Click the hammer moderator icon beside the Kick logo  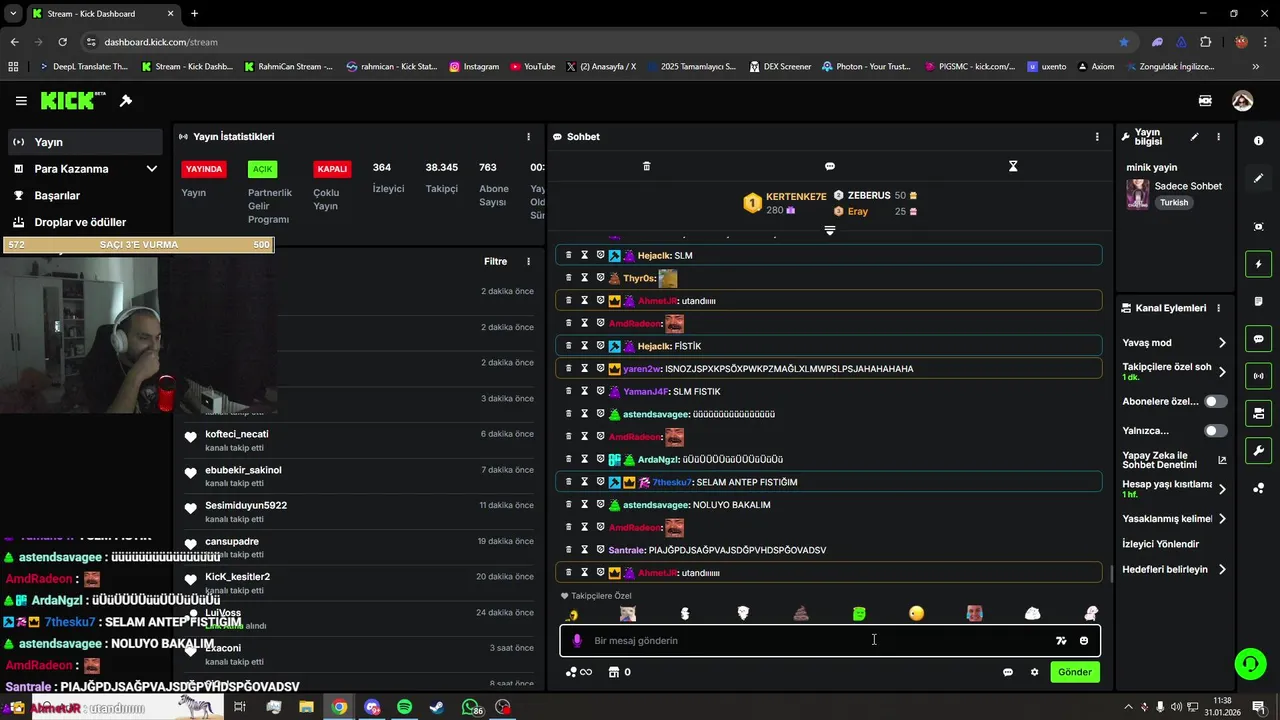[126, 101]
